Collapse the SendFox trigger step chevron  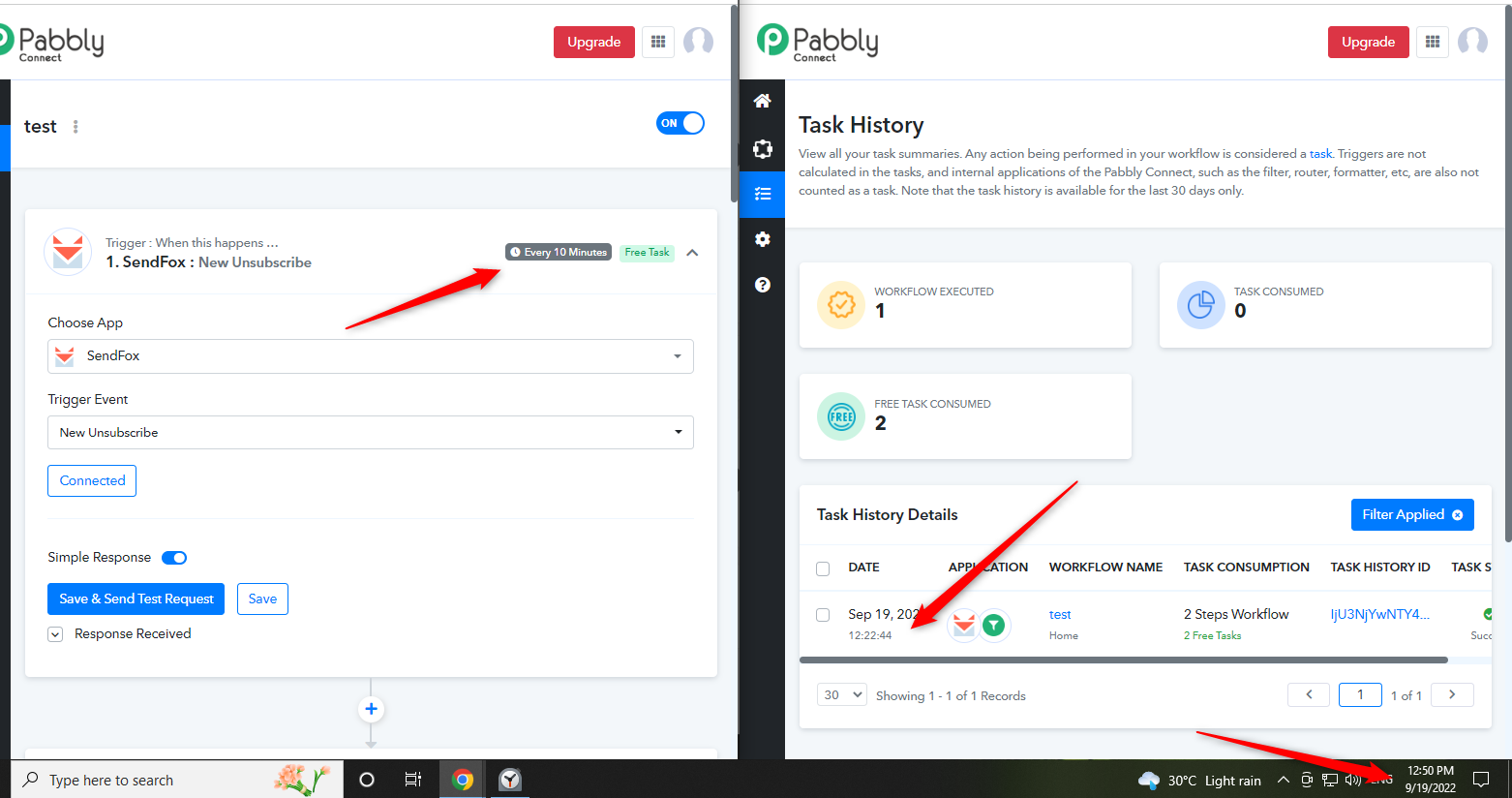tap(692, 253)
